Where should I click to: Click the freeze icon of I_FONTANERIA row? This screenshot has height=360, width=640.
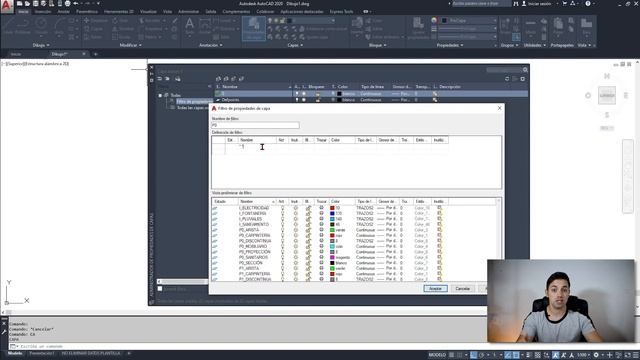pos(296,213)
